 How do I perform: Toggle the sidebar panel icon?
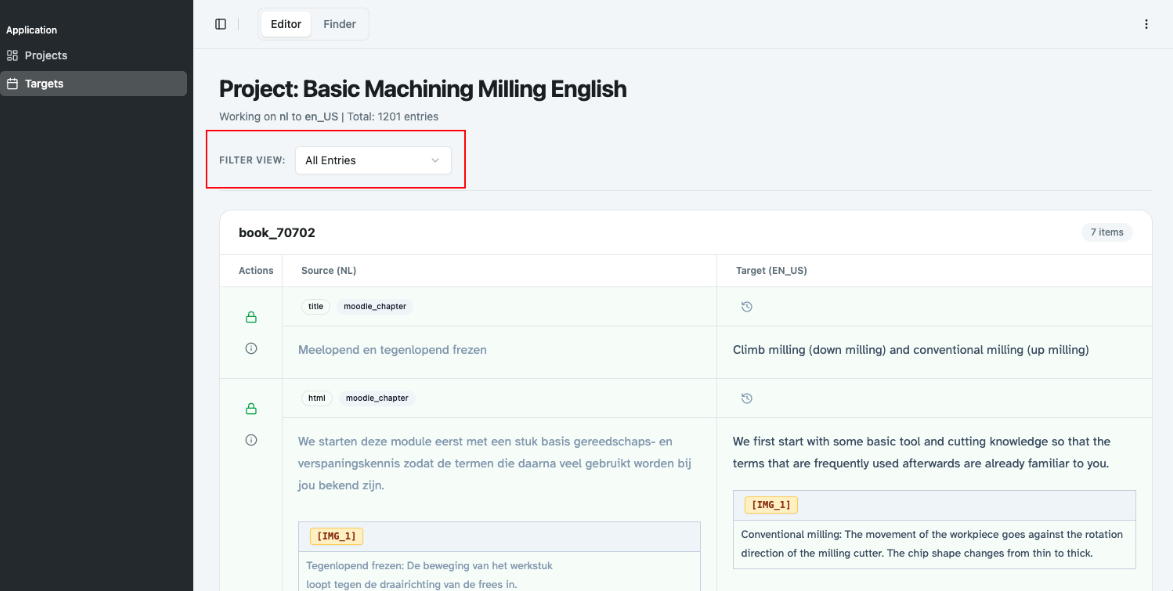tap(221, 24)
